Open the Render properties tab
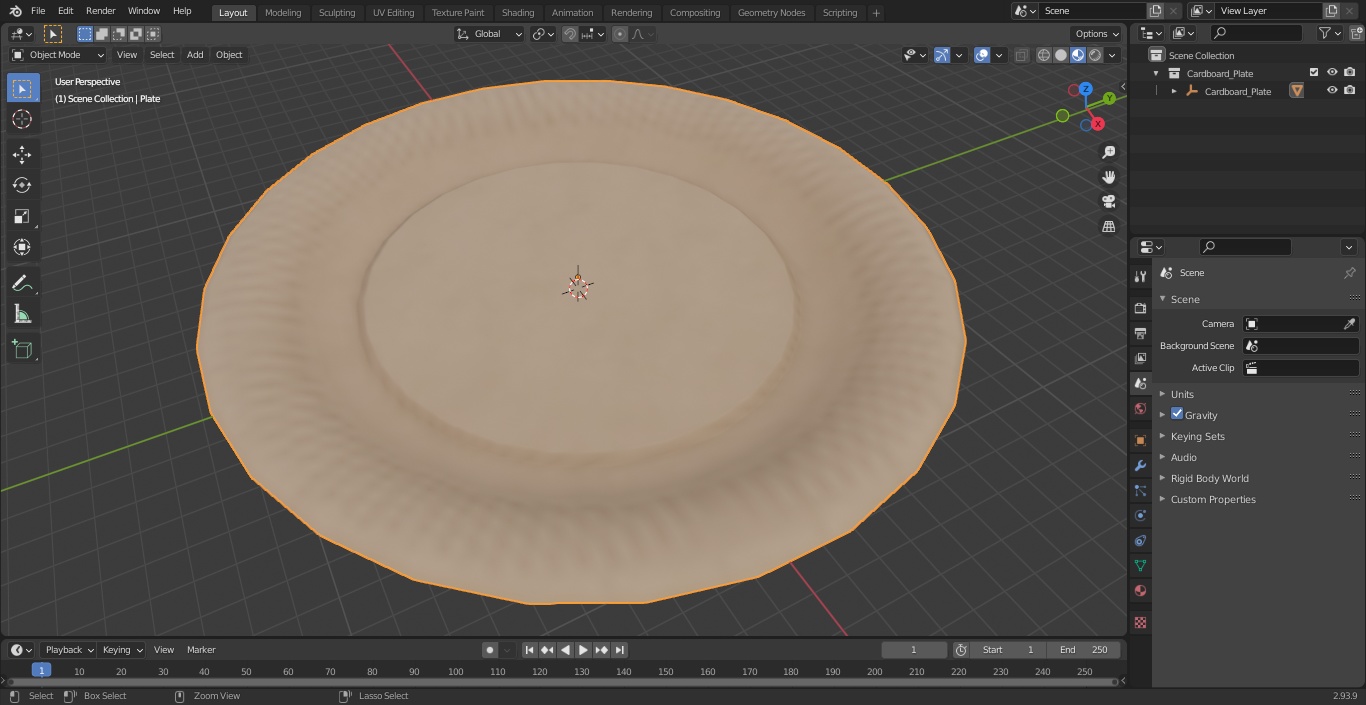Screen dimensions: 1366x705 coord(1140,308)
